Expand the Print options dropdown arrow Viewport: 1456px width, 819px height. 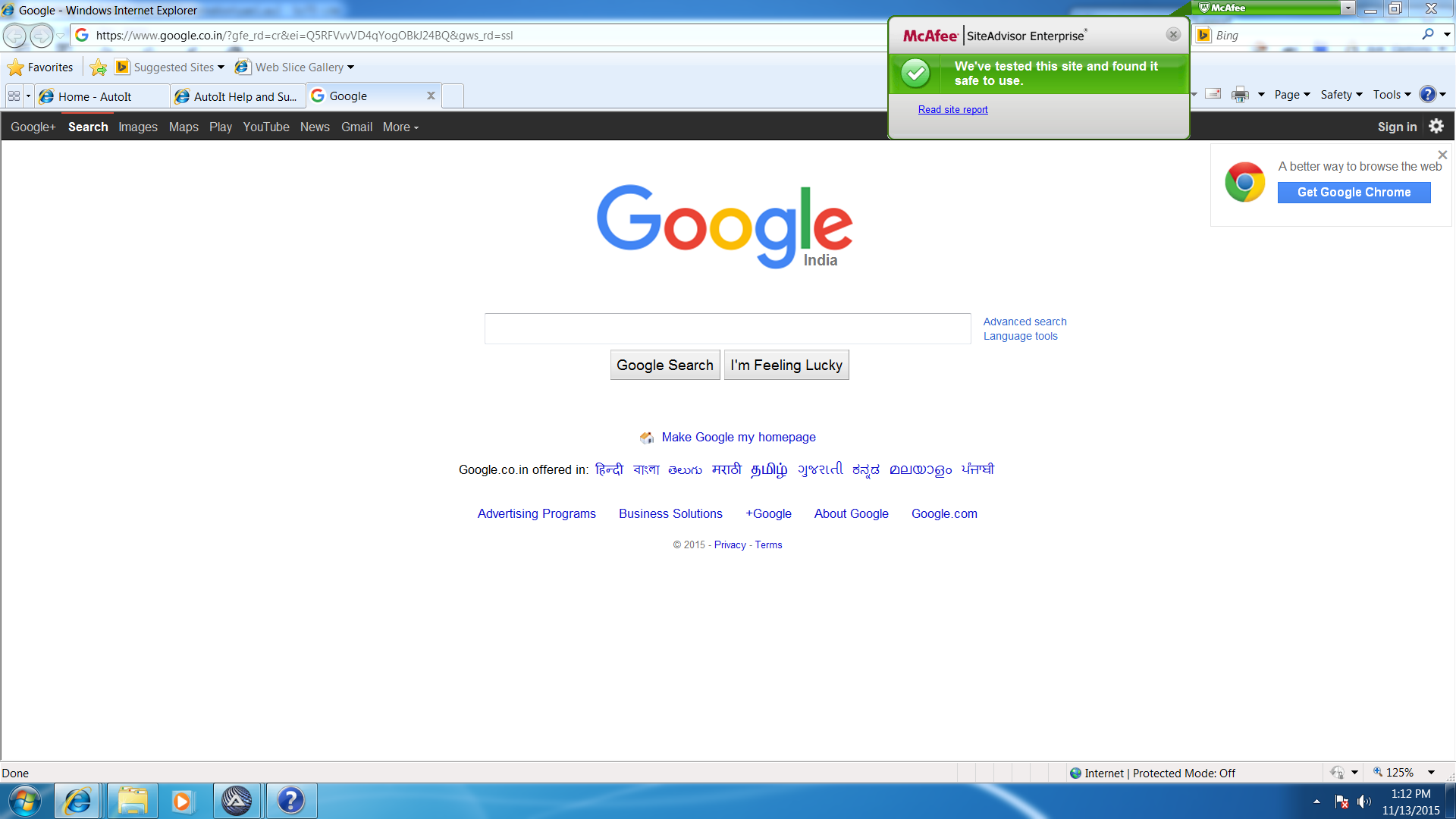1261,95
